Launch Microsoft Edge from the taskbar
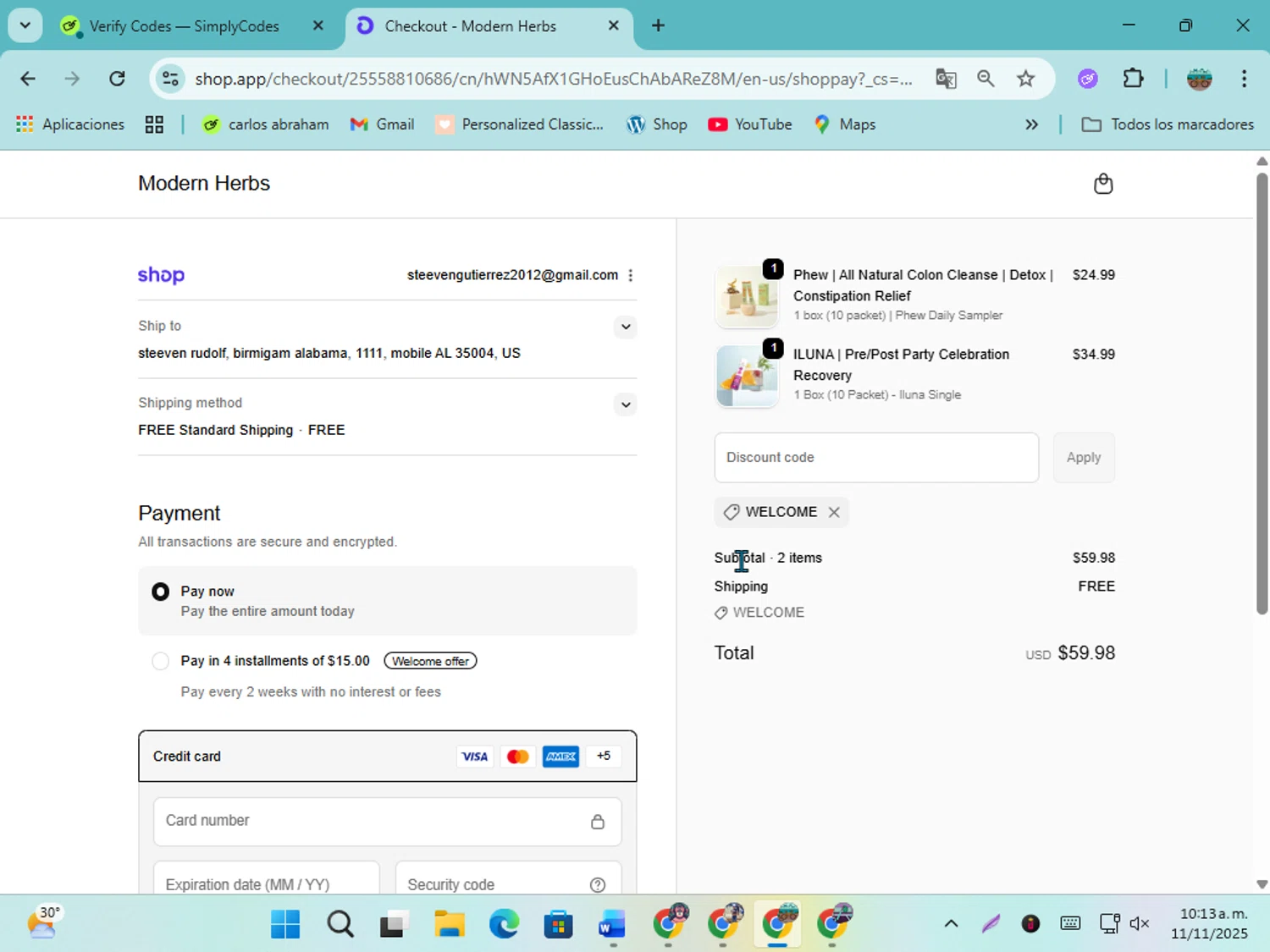The width and height of the screenshot is (1270, 952). (x=504, y=924)
